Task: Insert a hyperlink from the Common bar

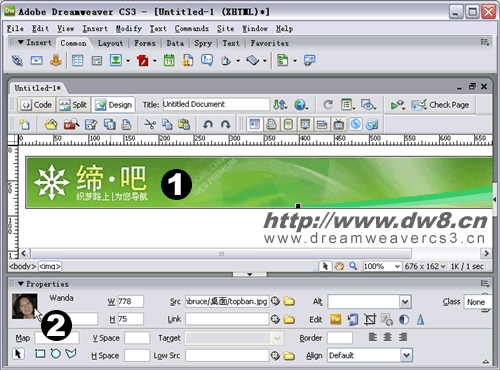Action: pyautogui.click(x=17, y=60)
